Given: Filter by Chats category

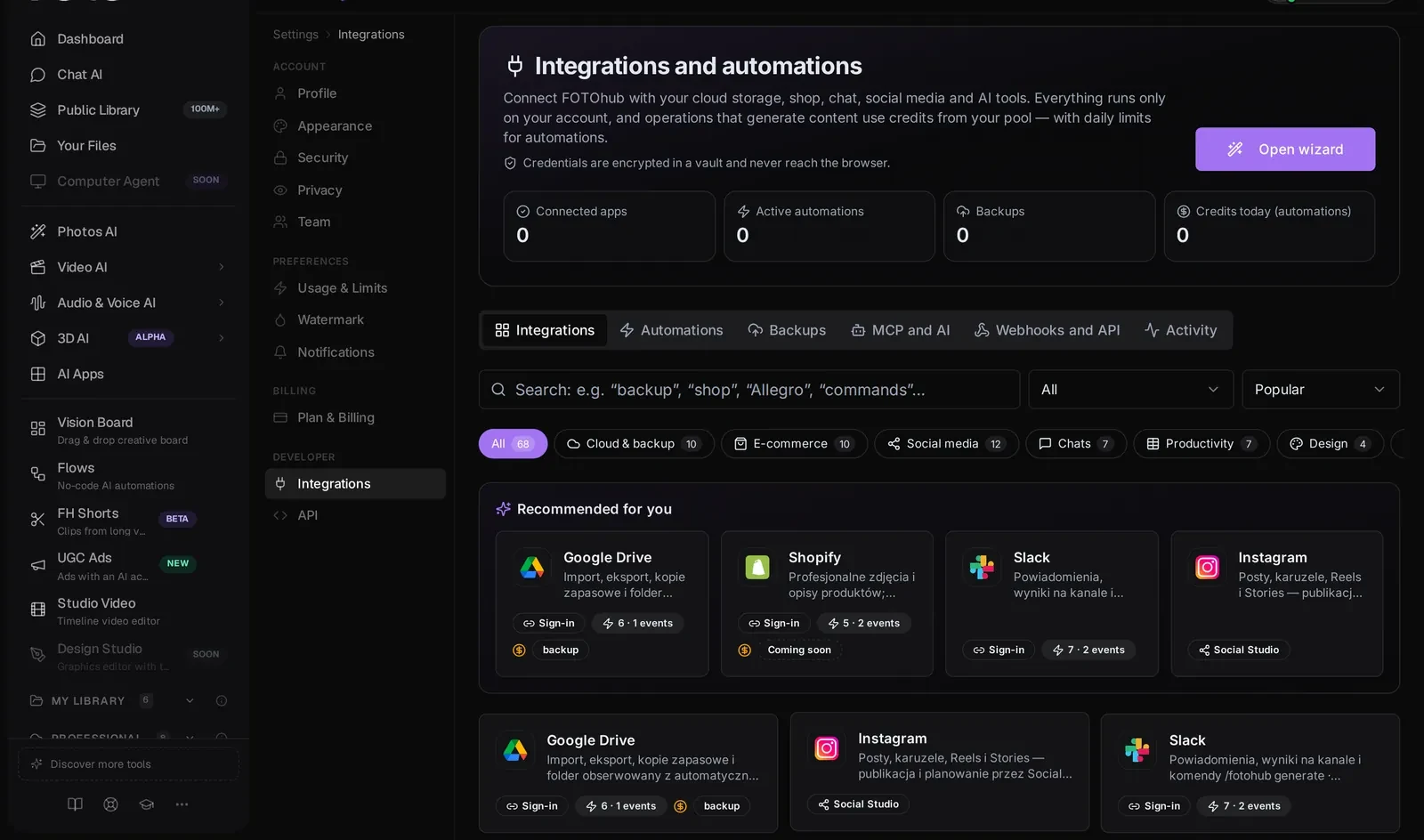Looking at the screenshot, I should (1076, 444).
